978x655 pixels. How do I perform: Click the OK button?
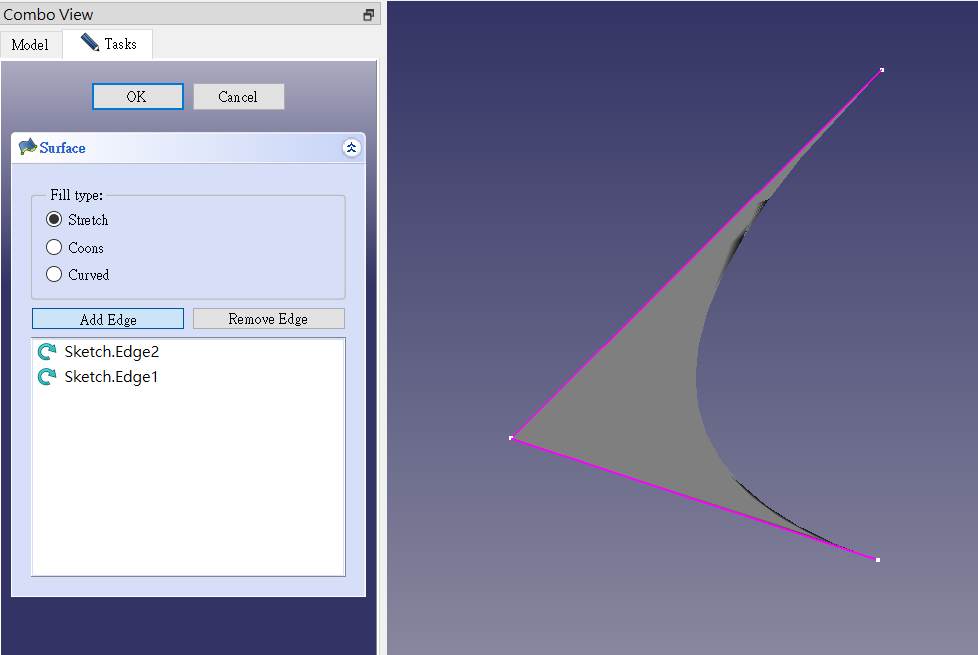138,97
